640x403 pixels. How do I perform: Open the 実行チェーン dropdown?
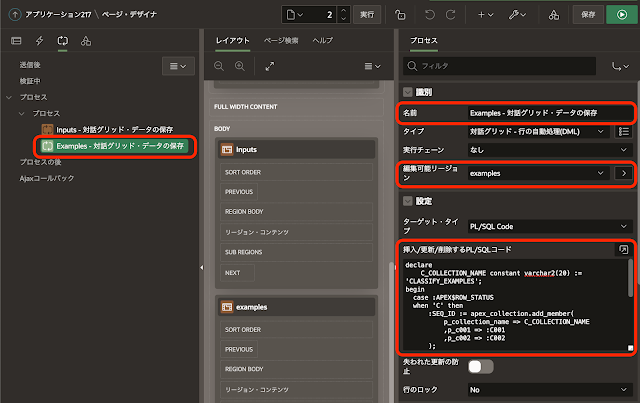coord(550,150)
